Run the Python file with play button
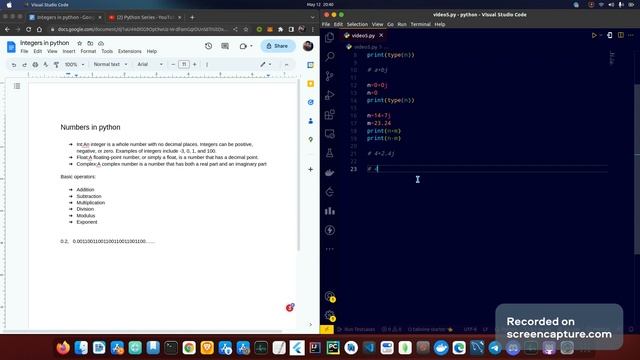 coord(594,36)
